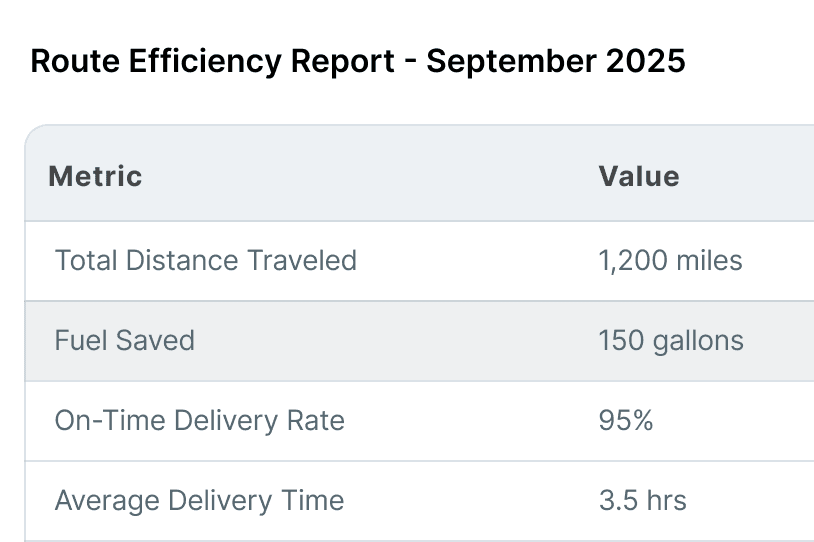
Task: Click the 3.5 hrs value
Action: click(643, 500)
